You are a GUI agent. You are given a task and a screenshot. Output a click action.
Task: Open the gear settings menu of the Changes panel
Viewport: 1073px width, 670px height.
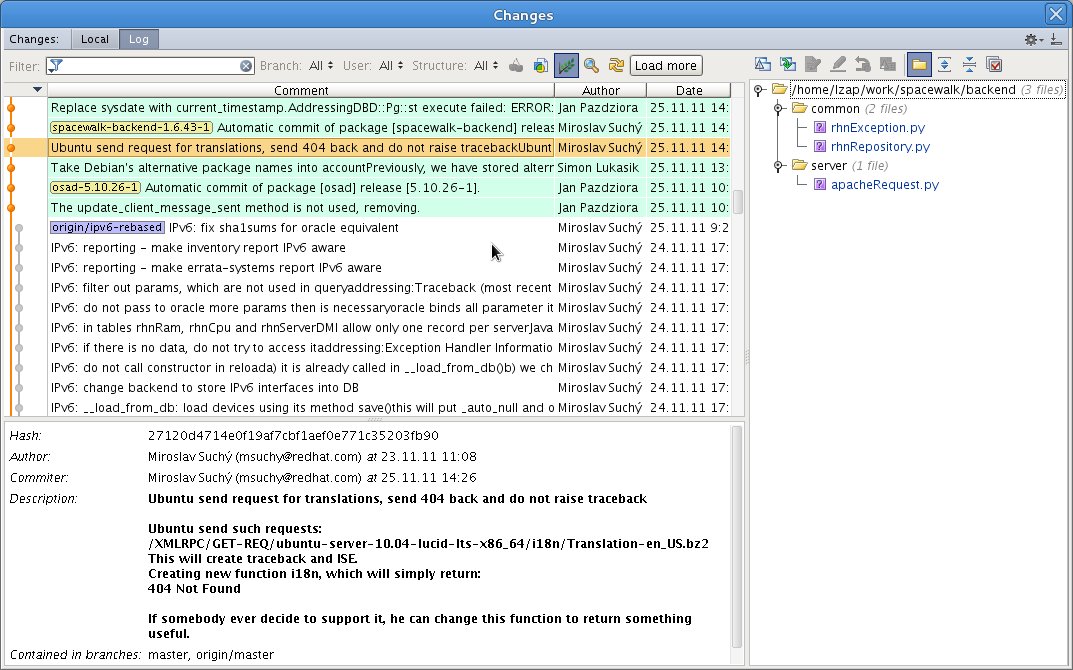(1033, 40)
